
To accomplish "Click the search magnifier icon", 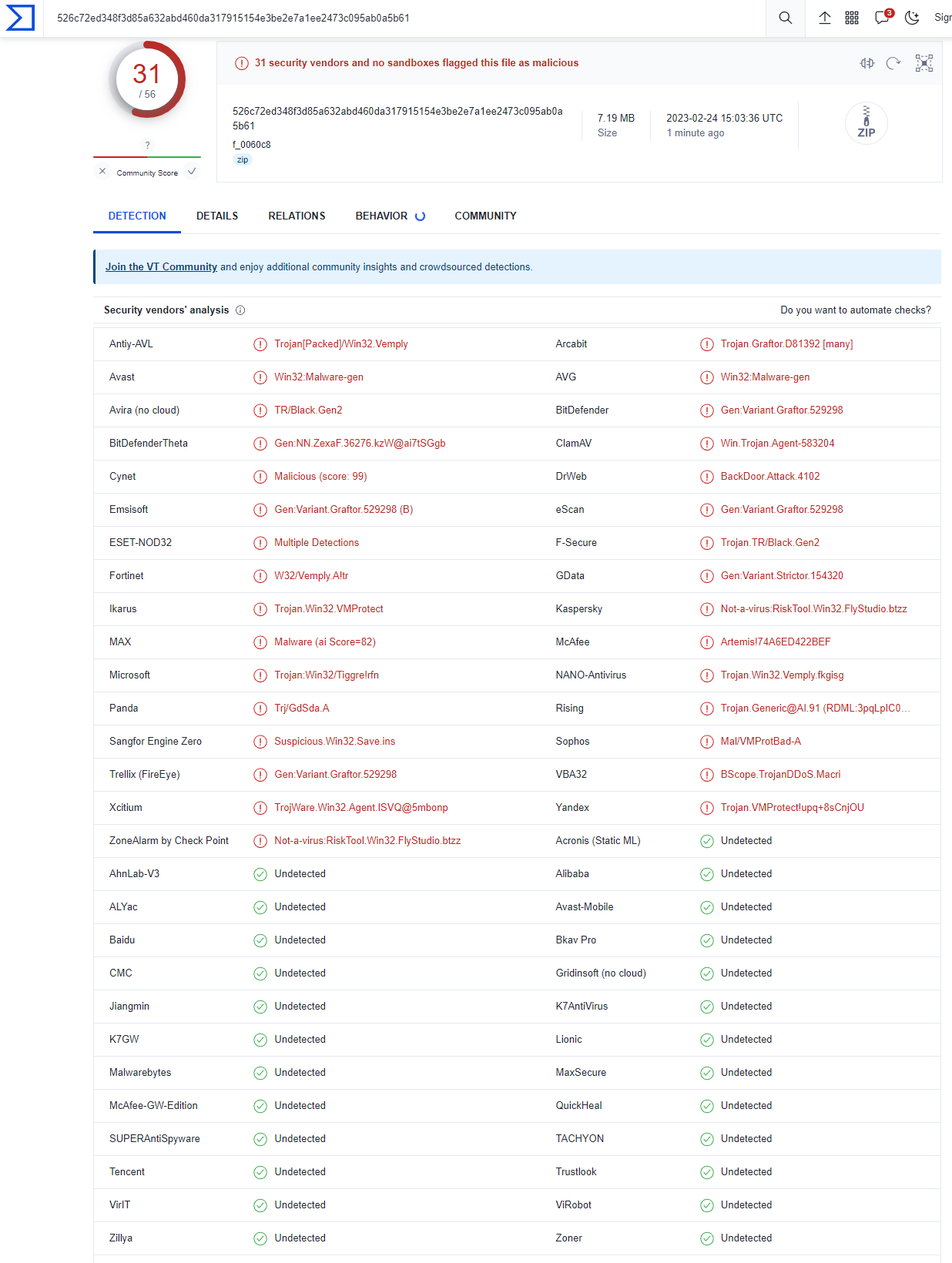I will pyautogui.click(x=785, y=18).
